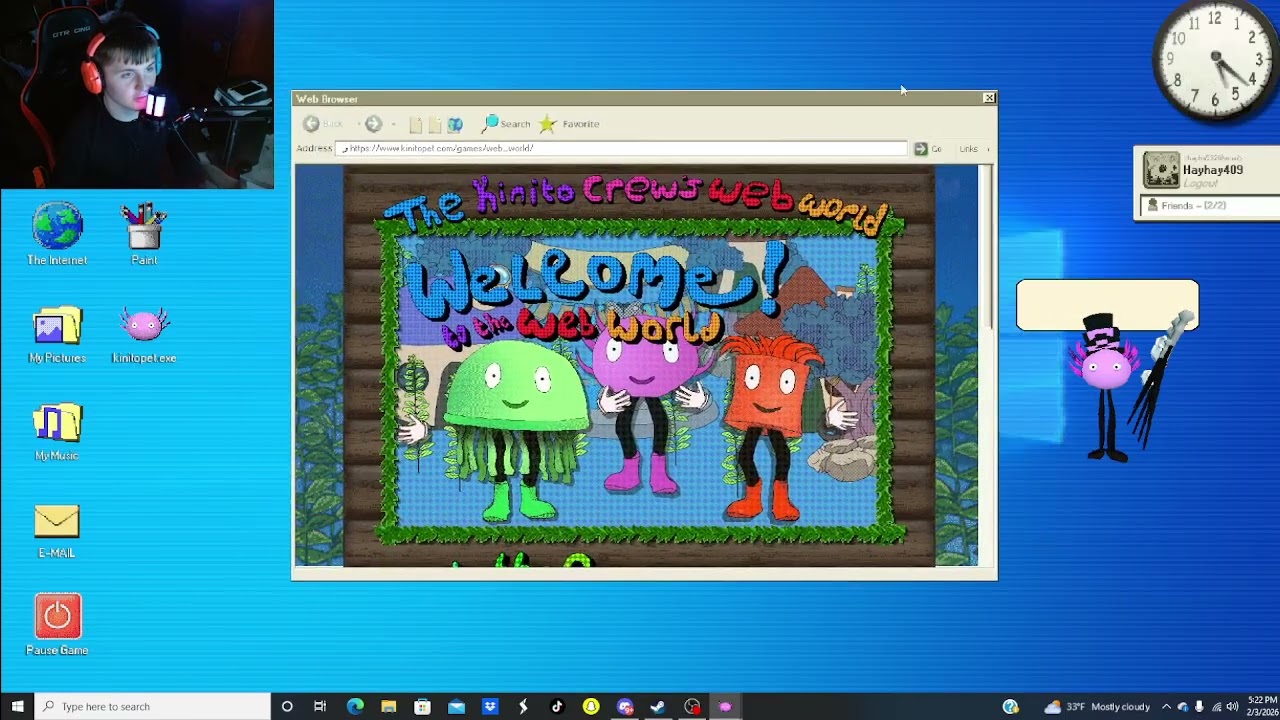The height and width of the screenshot is (720, 1280).
Task: Open the Mail app on the taskbar
Action: (x=456, y=707)
